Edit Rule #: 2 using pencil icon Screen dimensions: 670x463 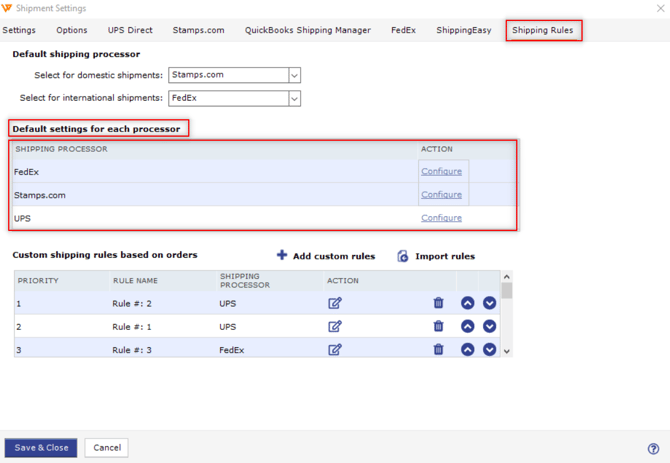click(335, 303)
